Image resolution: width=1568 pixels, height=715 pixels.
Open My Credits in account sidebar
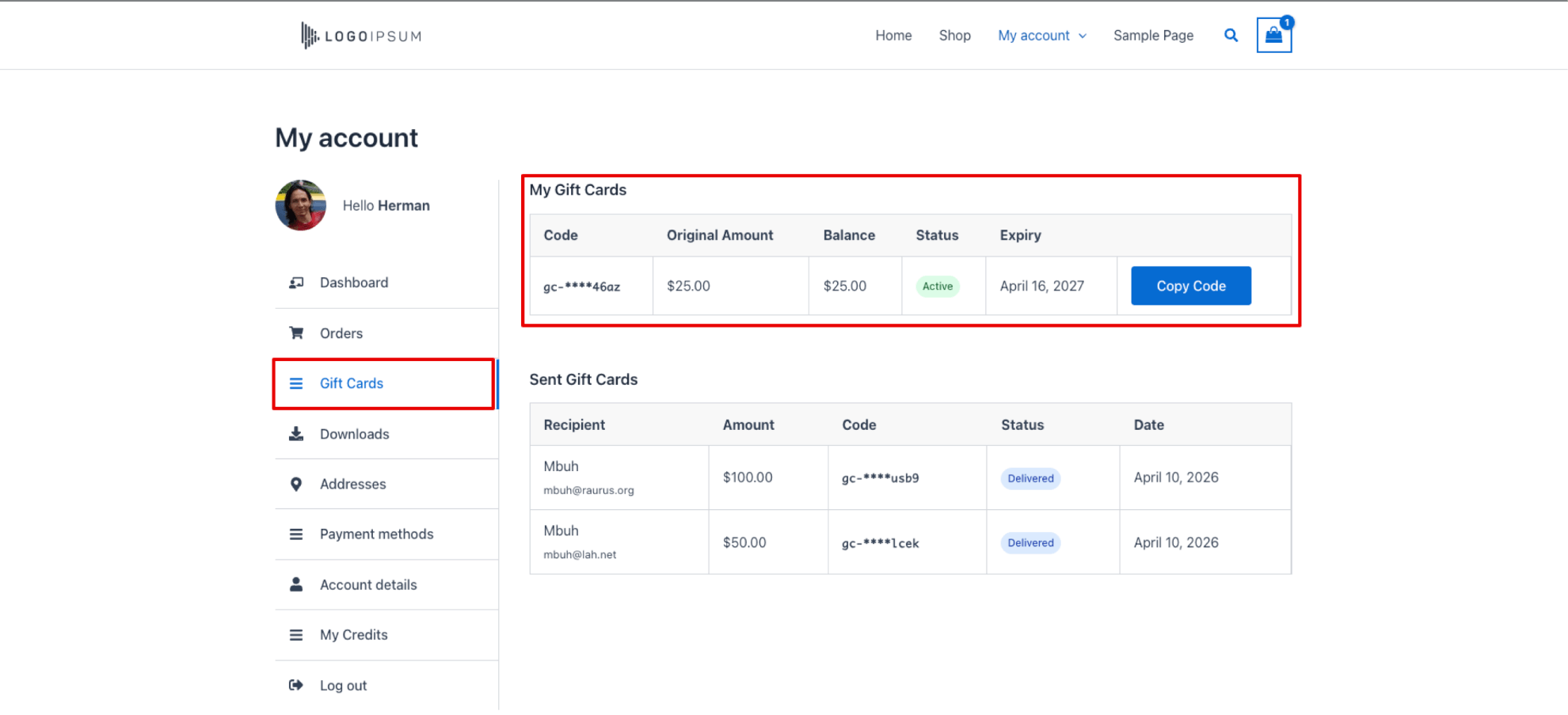pos(353,635)
